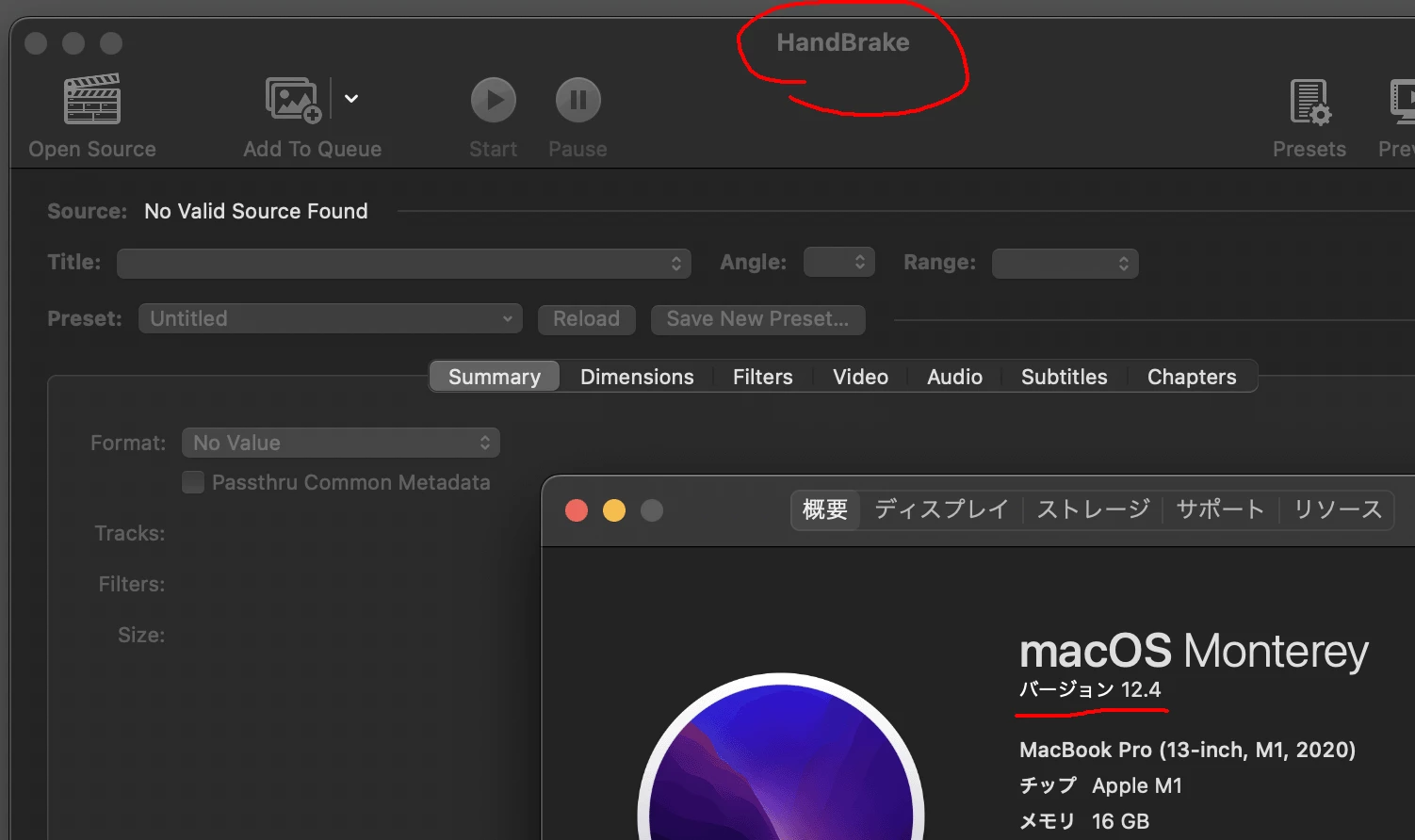The height and width of the screenshot is (840, 1415).
Task: Switch to the Audio tab
Action: [954, 377]
